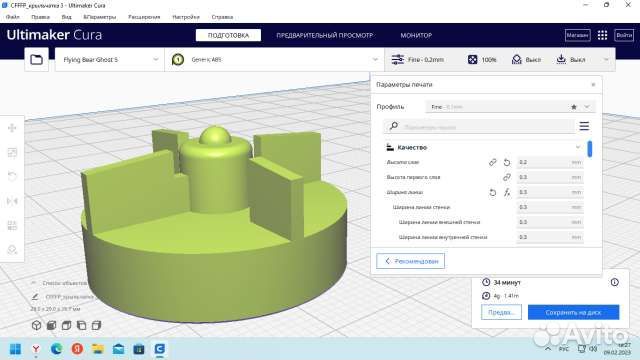Open Microsoft Edge from taskbar

click(x=56, y=349)
